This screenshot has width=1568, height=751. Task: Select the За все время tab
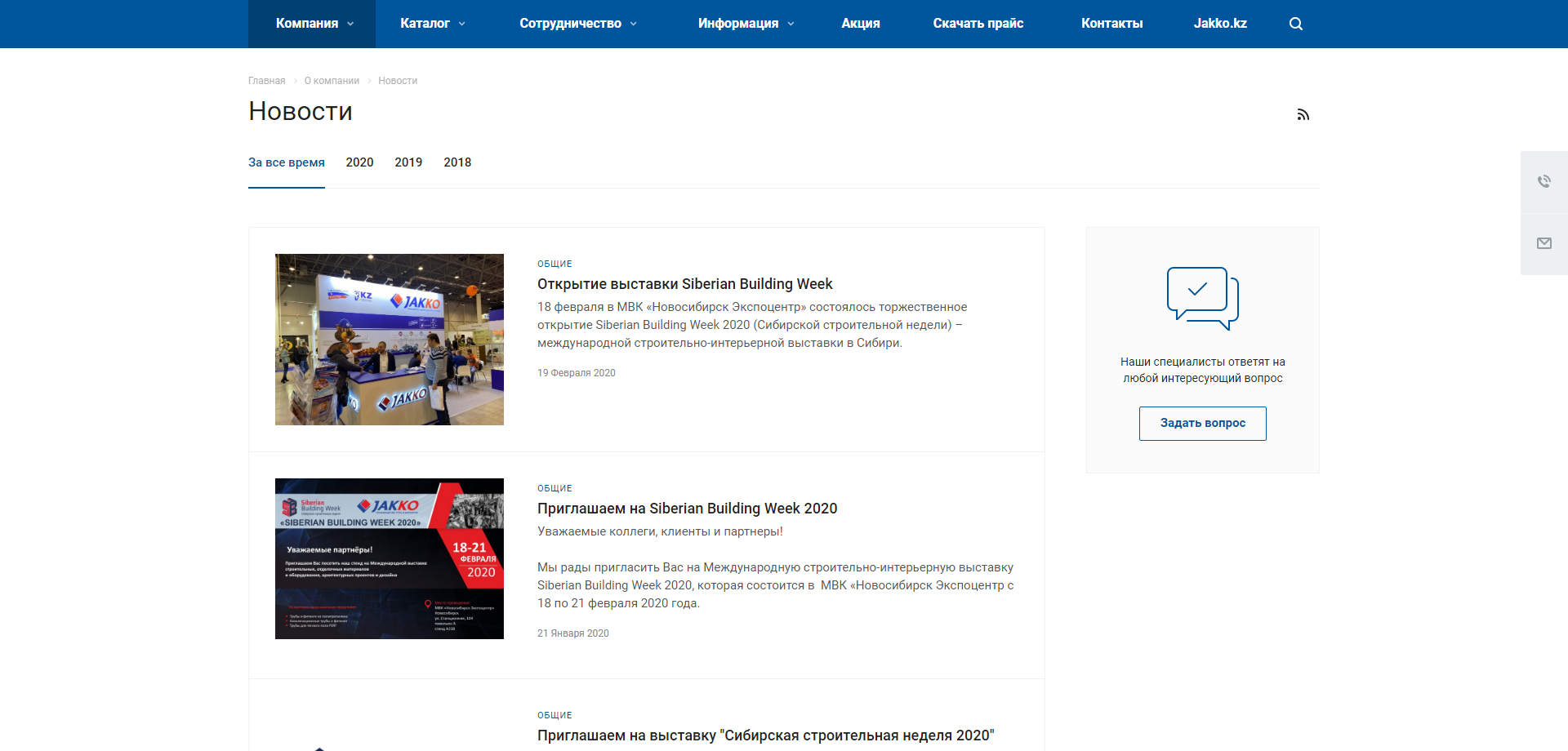pos(287,162)
